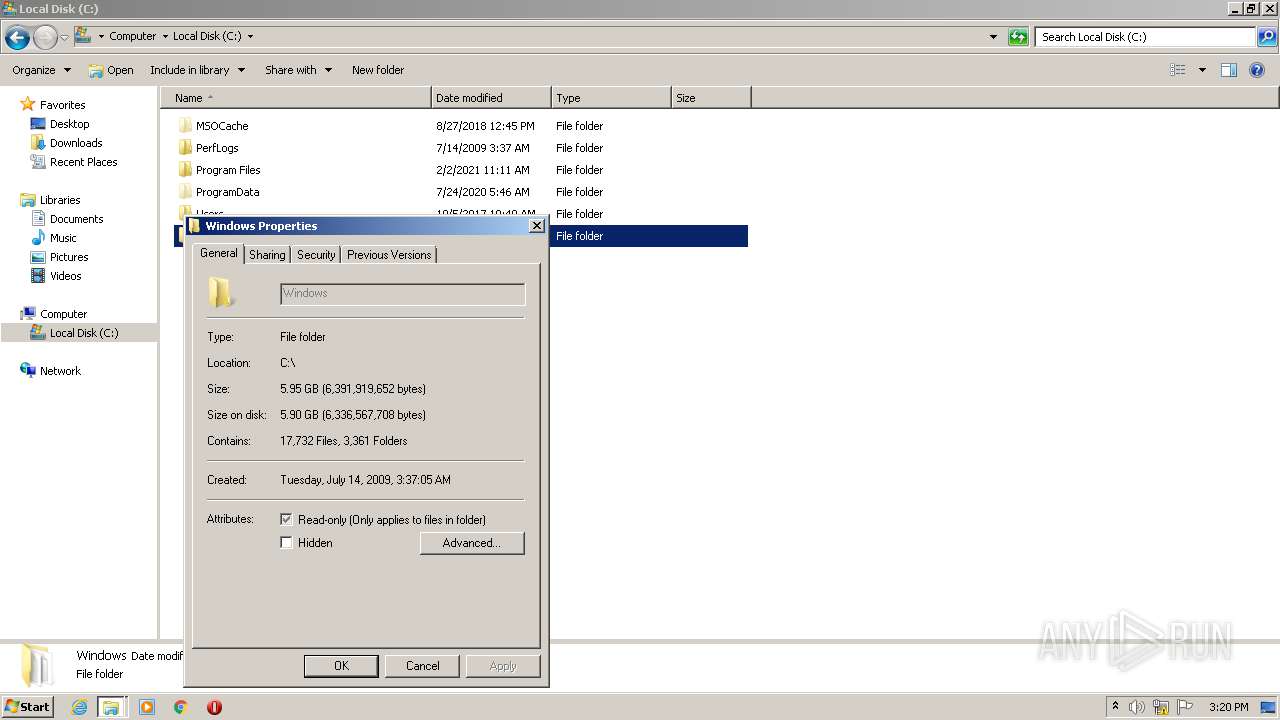Create a New folder
This screenshot has height=720, width=1280.
[378, 70]
